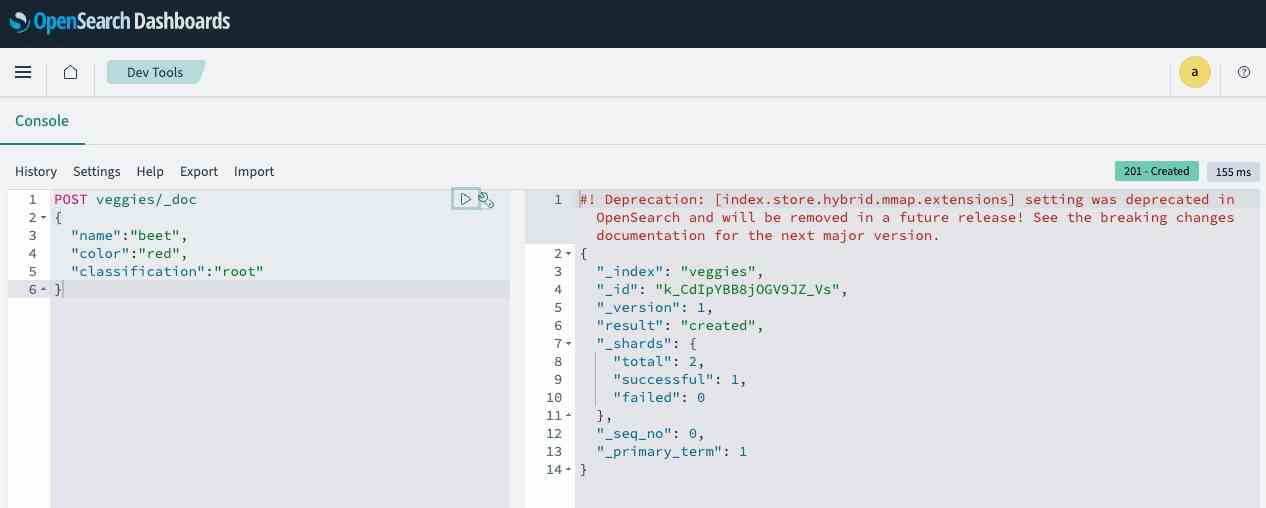Click the 201 - Created status badge
This screenshot has width=1266, height=508.
[x=1156, y=171]
